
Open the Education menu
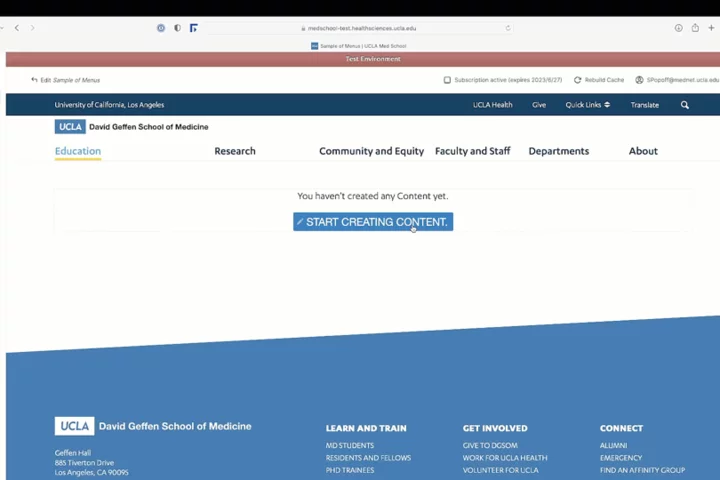pyautogui.click(x=78, y=151)
